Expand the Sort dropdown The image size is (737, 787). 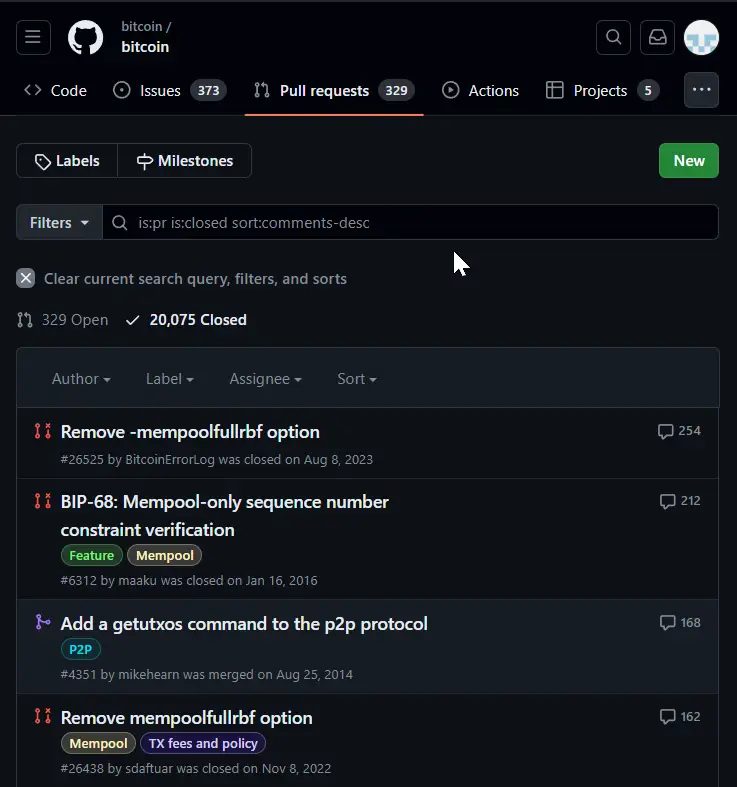coord(357,379)
